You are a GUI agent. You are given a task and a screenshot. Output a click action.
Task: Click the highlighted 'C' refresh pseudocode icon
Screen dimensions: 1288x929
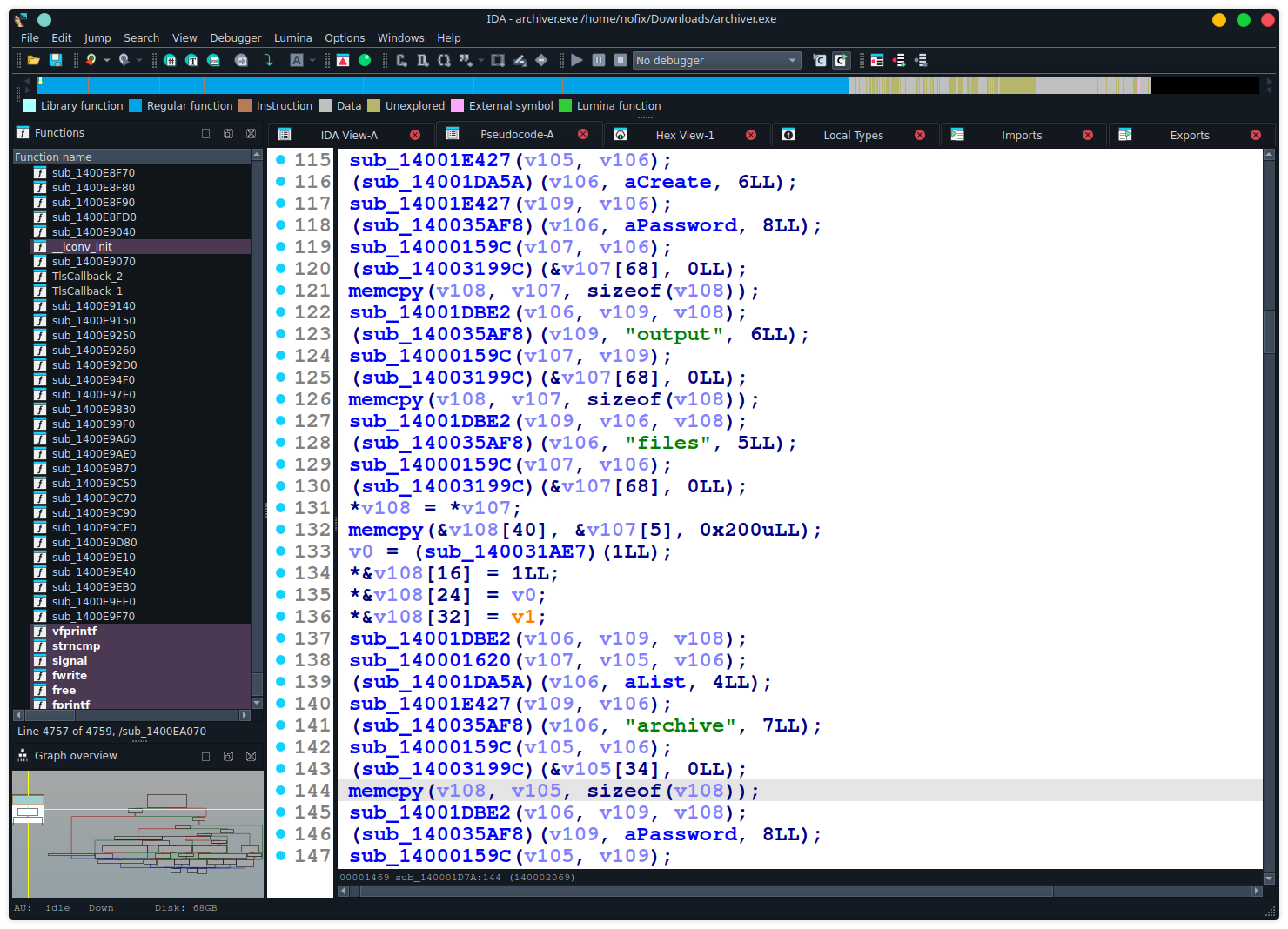842,60
